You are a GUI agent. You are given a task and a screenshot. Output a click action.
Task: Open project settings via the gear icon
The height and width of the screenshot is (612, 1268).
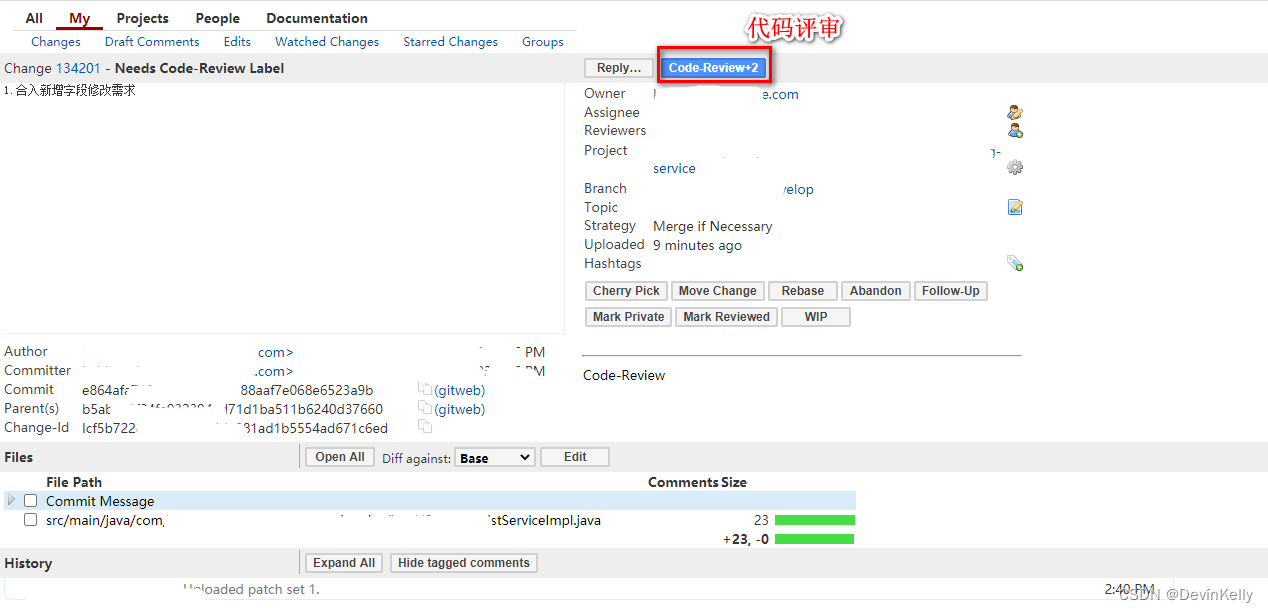1015,167
